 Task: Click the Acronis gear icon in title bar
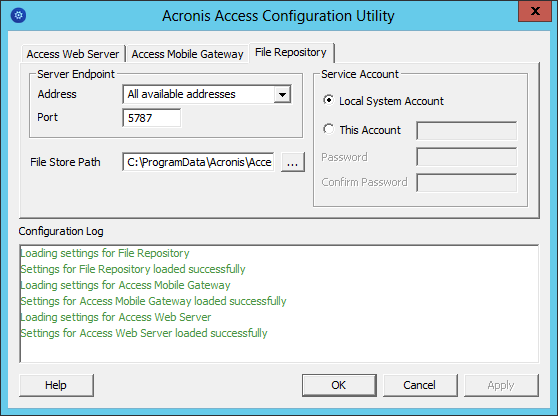pyautogui.click(x=19, y=16)
